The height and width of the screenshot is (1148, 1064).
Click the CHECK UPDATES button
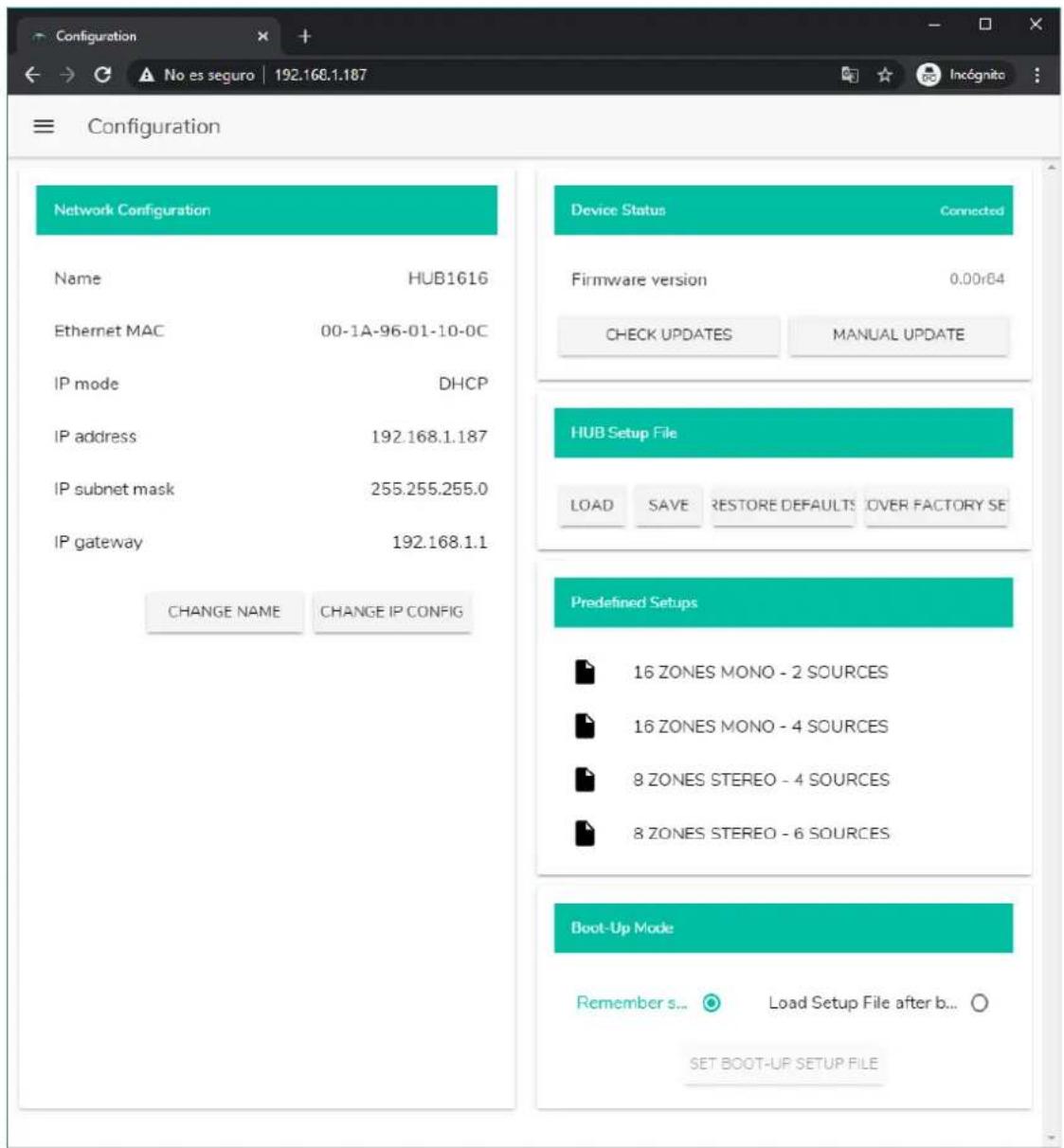669,334
